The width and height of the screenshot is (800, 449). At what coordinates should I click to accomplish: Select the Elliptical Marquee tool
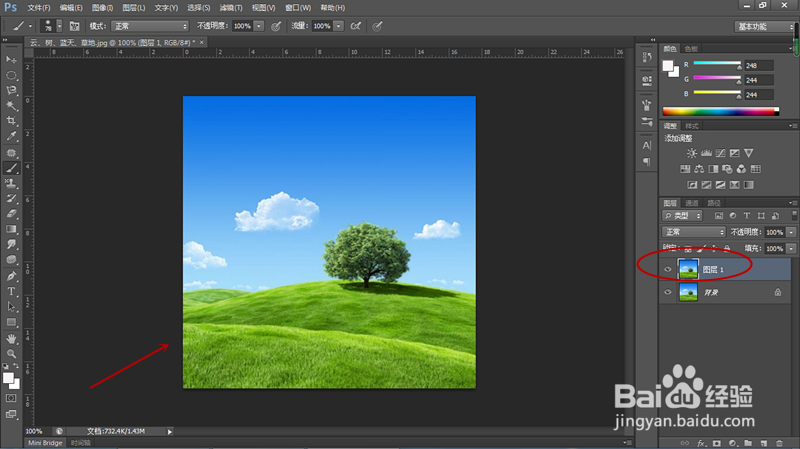point(11,75)
